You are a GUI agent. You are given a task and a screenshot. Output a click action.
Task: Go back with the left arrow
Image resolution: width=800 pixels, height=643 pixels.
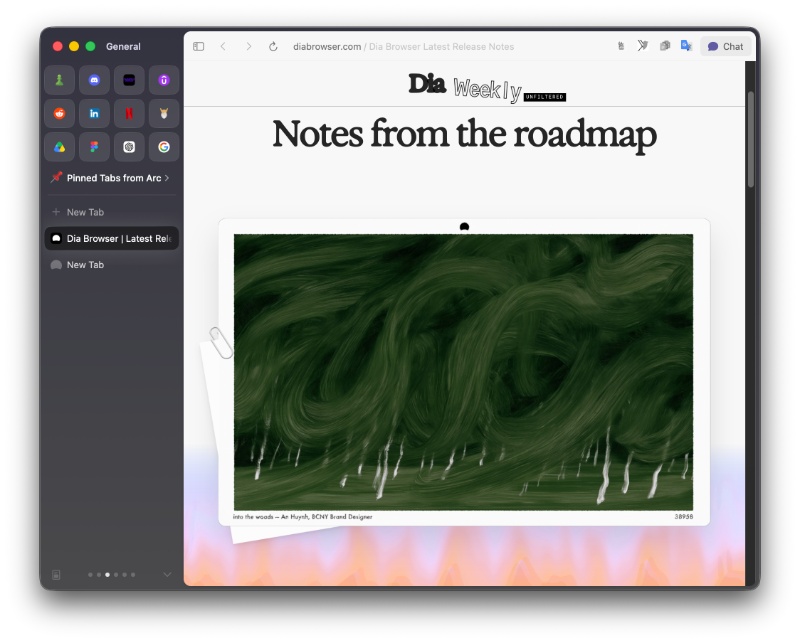coord(223,46)
